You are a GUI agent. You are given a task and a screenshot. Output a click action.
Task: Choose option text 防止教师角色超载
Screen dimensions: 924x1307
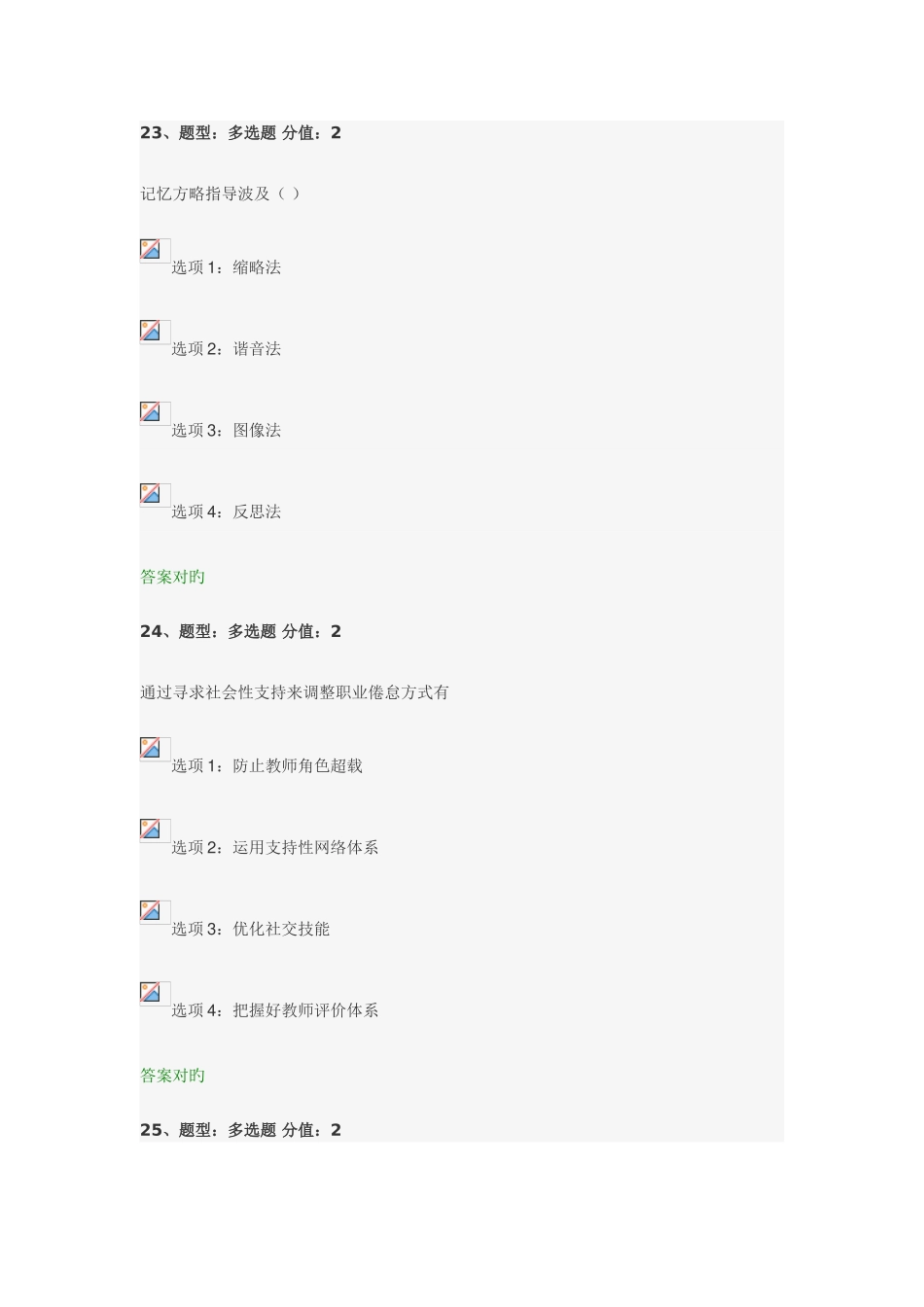298,766
